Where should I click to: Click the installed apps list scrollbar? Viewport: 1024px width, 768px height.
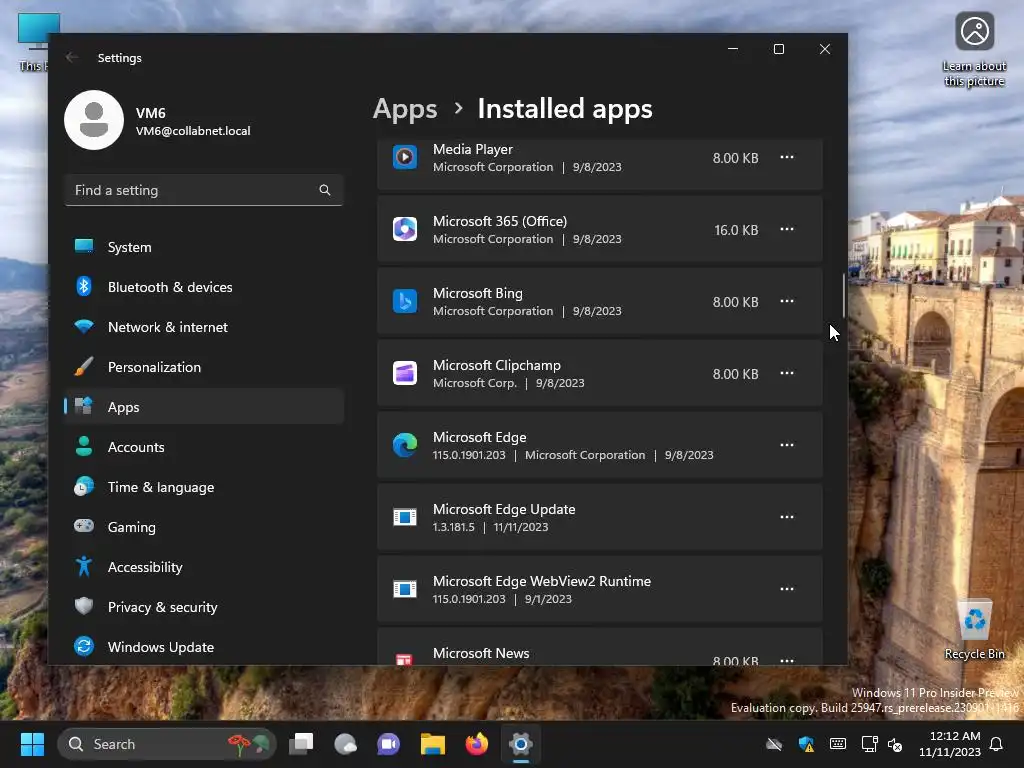tap(843, 295)
